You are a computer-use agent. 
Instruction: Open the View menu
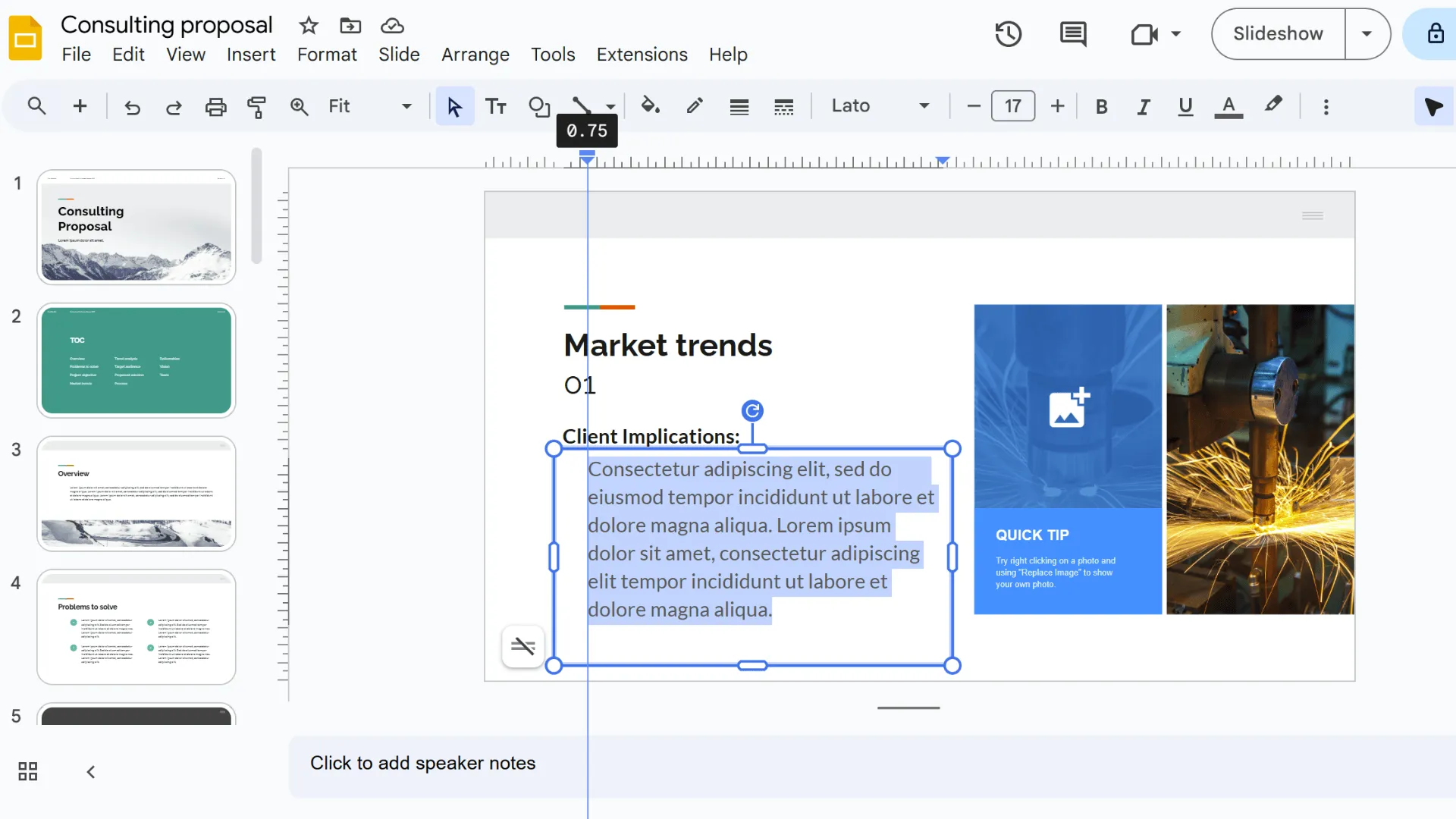tap(186, 55)
